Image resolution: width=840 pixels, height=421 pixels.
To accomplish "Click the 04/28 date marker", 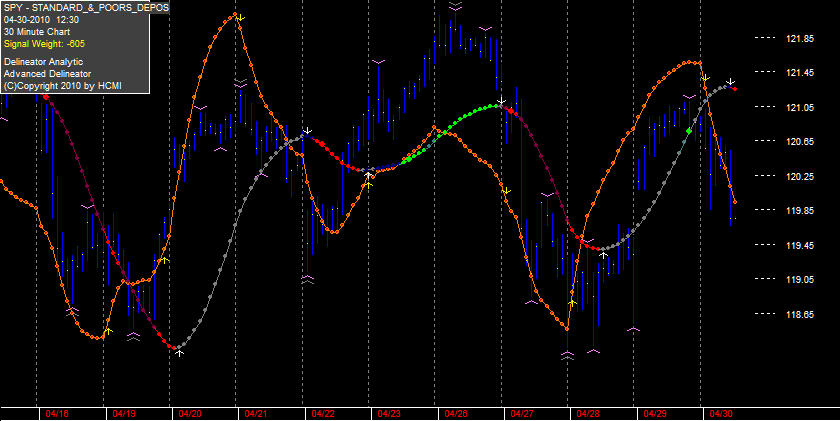I will tap(588, 414).
